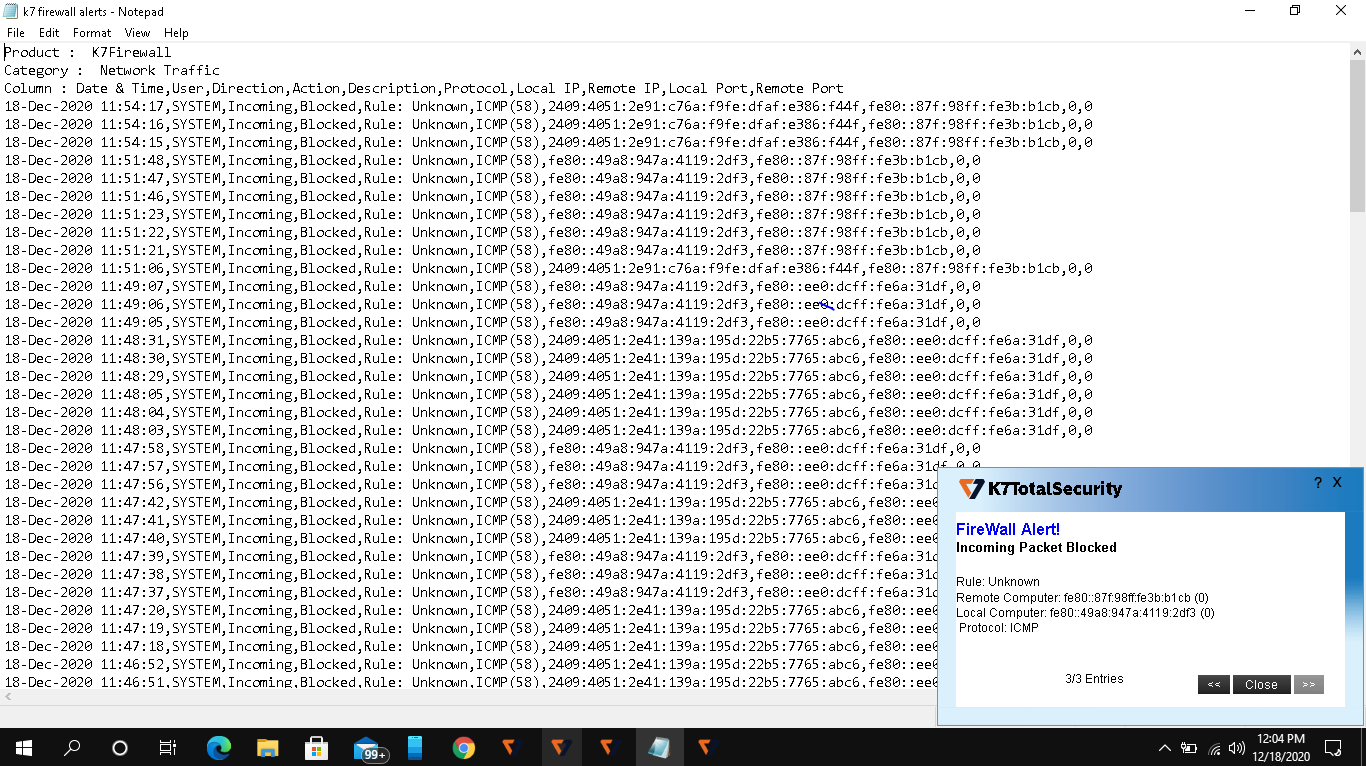This screenshot has width=1366, height=766.
Task: Open the Edit menu in Notepad
Action: point(49,33)
